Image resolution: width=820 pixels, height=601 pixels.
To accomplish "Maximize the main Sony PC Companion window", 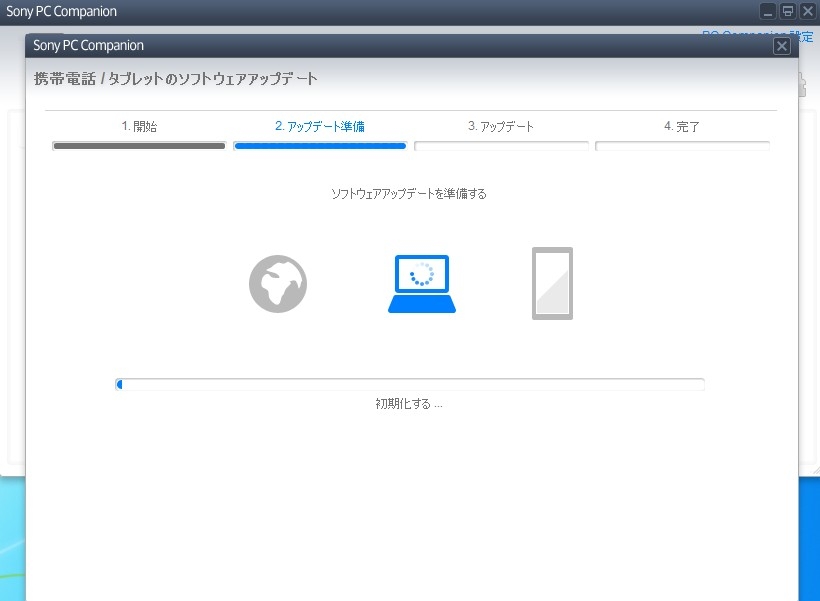I will point(788,12).
